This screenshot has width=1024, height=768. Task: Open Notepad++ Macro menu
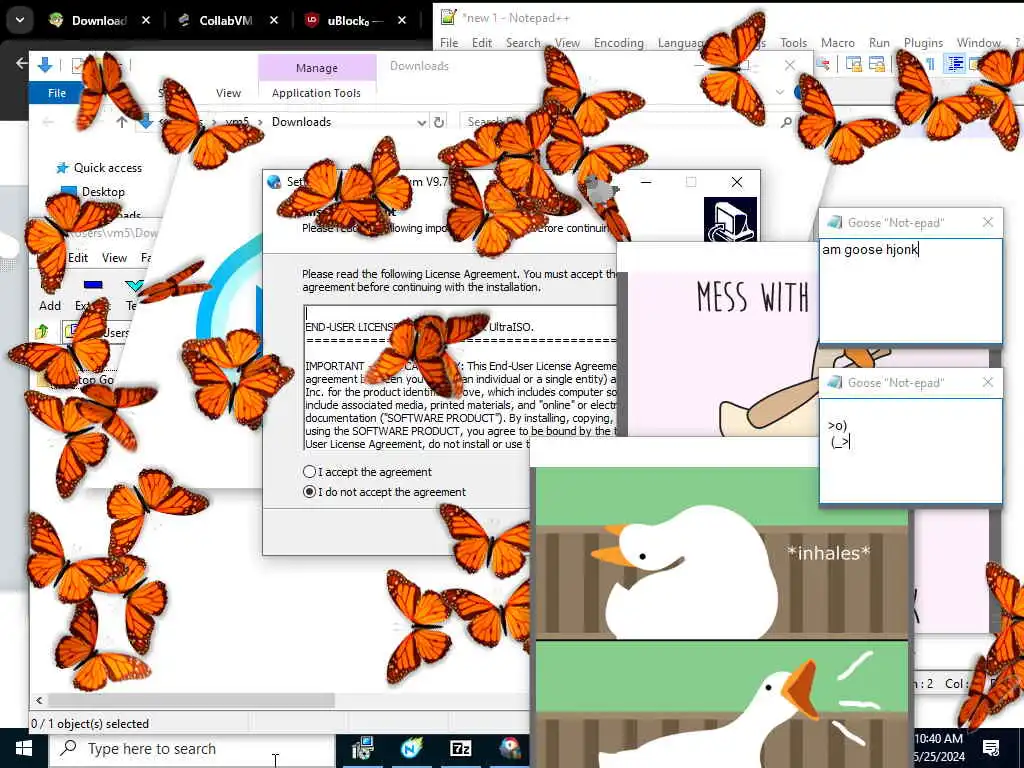tap(837, 42)
